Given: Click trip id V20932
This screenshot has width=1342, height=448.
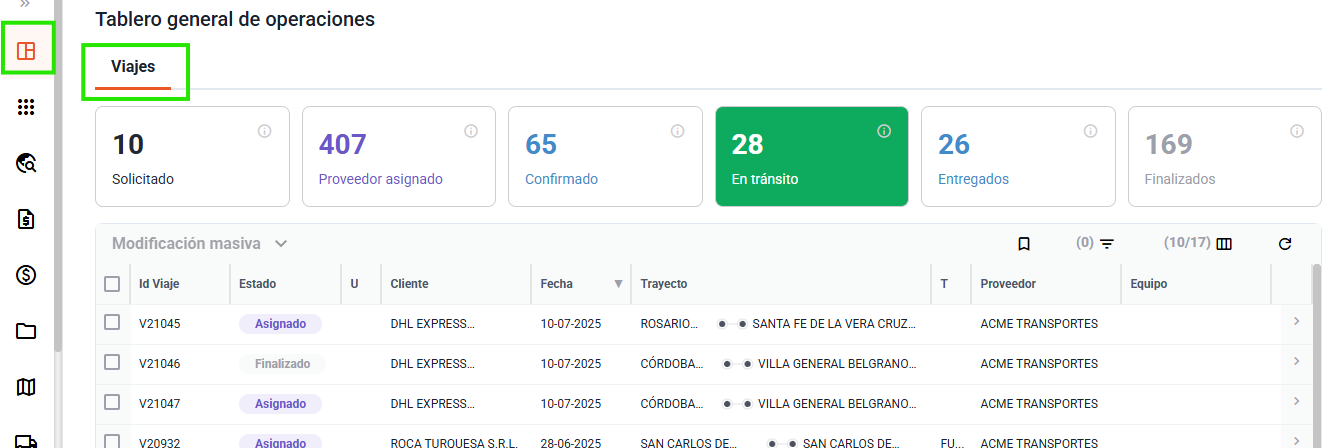Looking at the screenshot, I should point(160,442).
